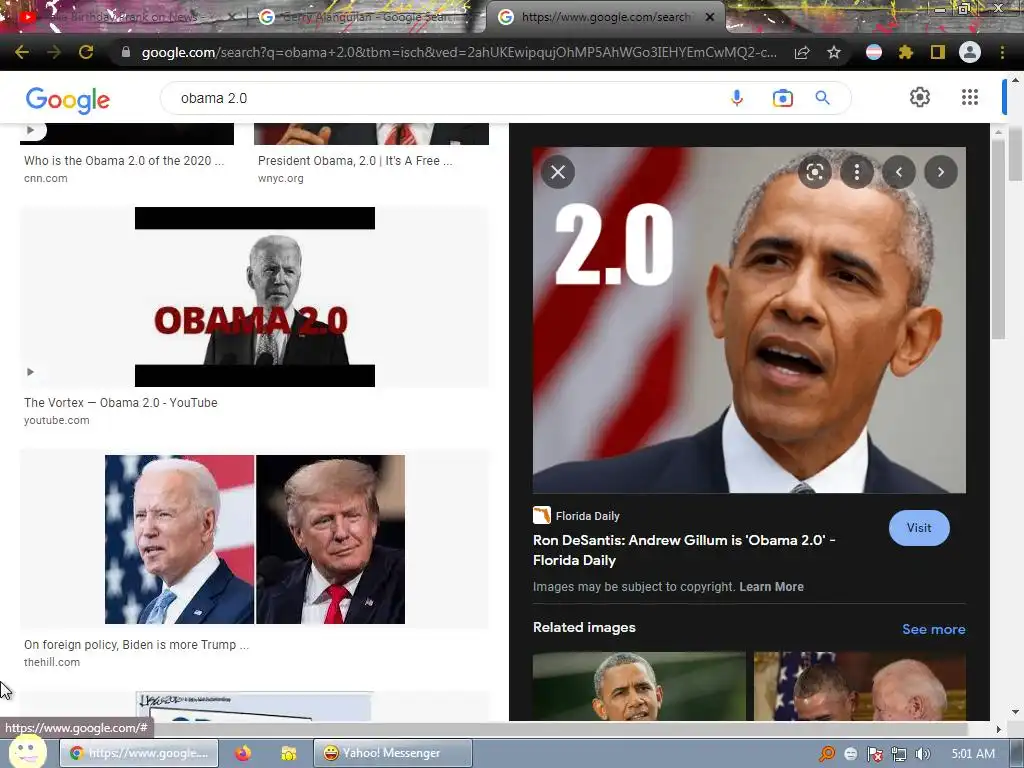Show previous image in preview panel
The image size is (1024, 768).
click(x=899, y=172)
